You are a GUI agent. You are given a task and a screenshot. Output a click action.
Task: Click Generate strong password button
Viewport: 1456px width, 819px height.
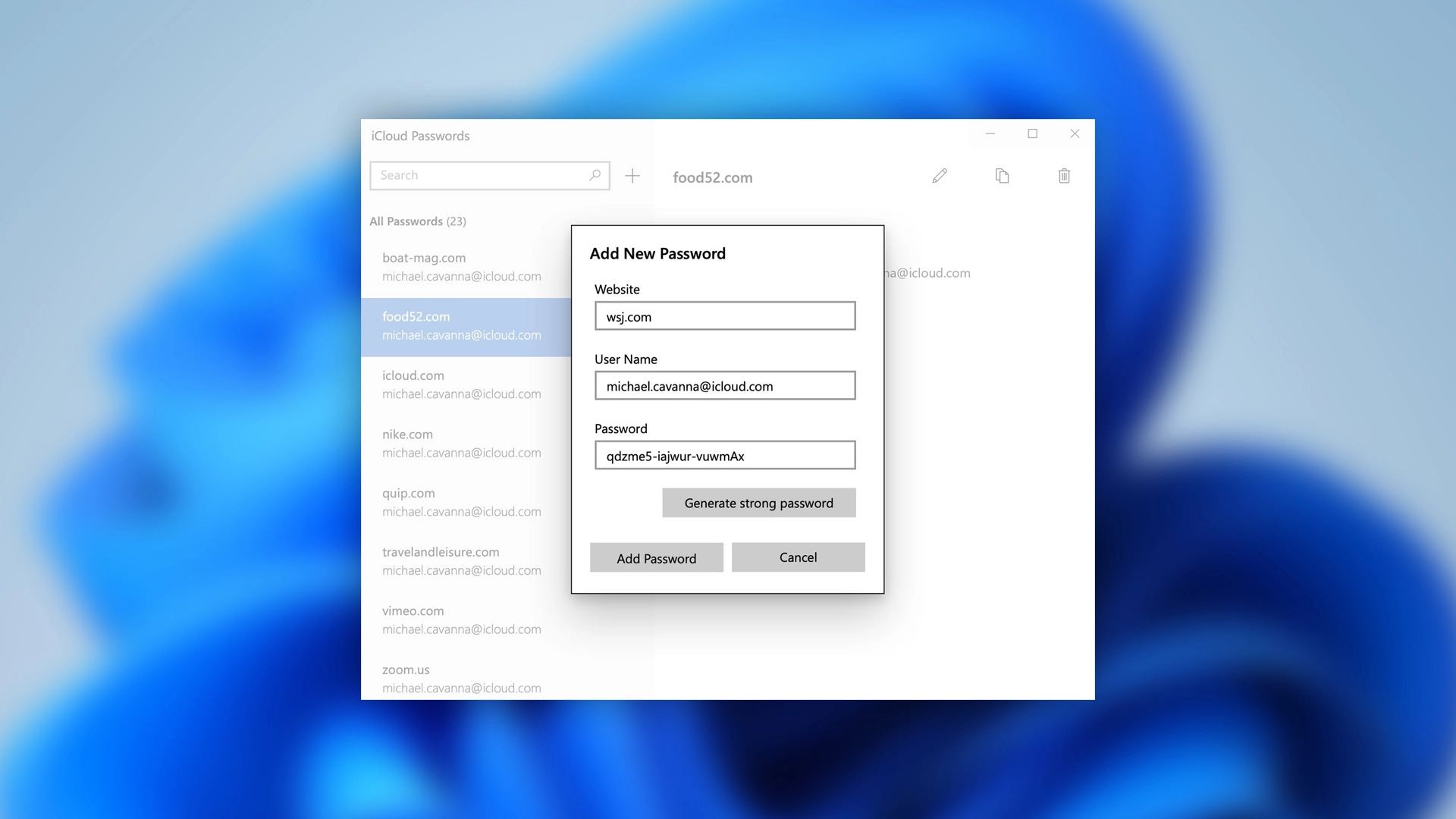tap(759, 503)
